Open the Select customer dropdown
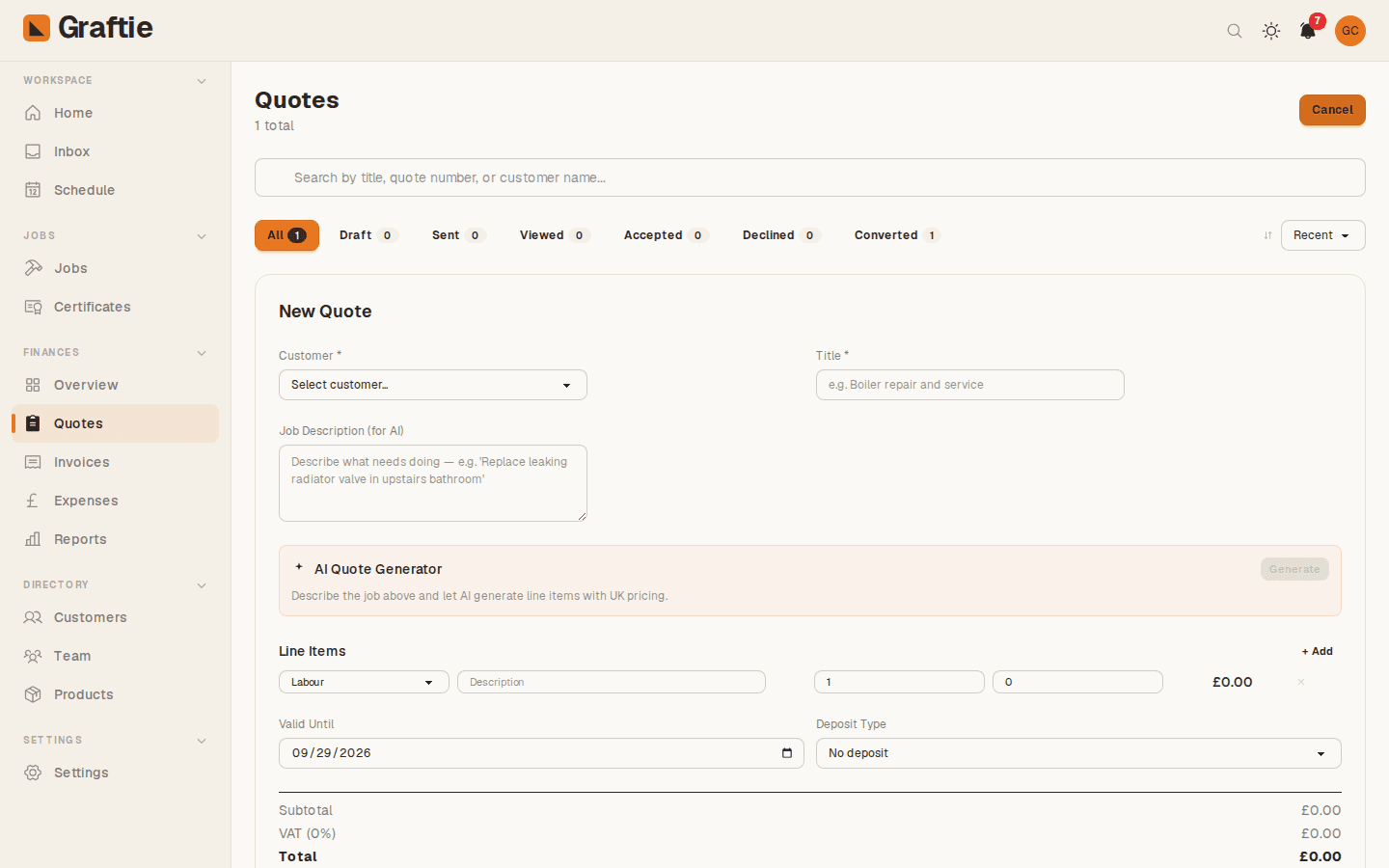This screenshot has width=1389, height=868. tap(433, 385)
